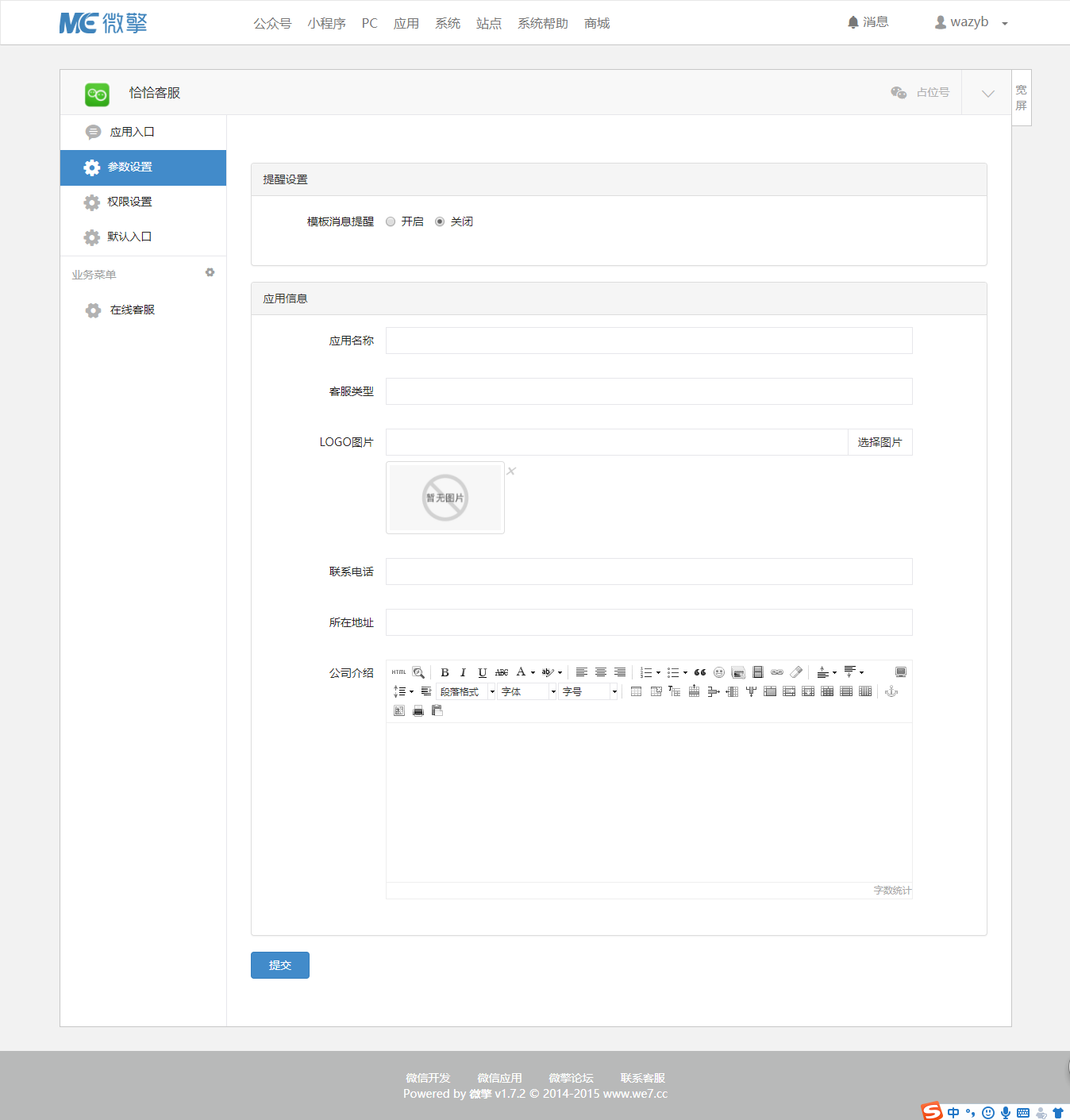Apply italic formatting in the editor
The height and width of the screenshot is (1120, 1070).
point(463,672)
